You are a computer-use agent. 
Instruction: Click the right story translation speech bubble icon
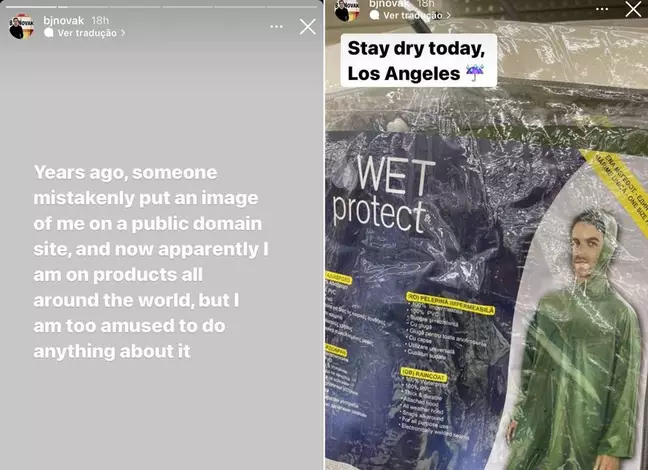coord(374,15)
